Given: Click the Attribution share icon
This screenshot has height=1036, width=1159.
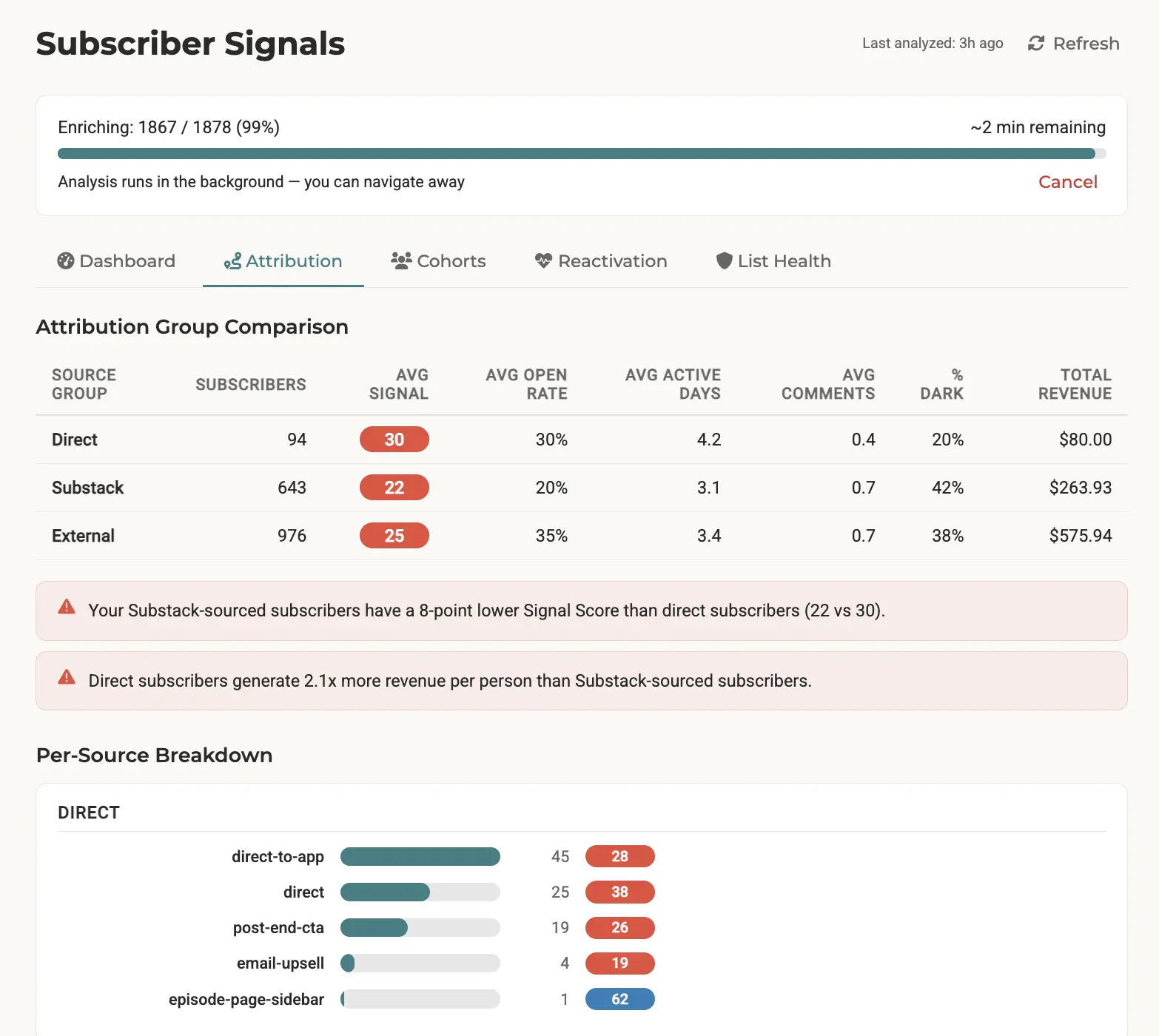Looking at the screenshot, I should (x=232, y=261).
